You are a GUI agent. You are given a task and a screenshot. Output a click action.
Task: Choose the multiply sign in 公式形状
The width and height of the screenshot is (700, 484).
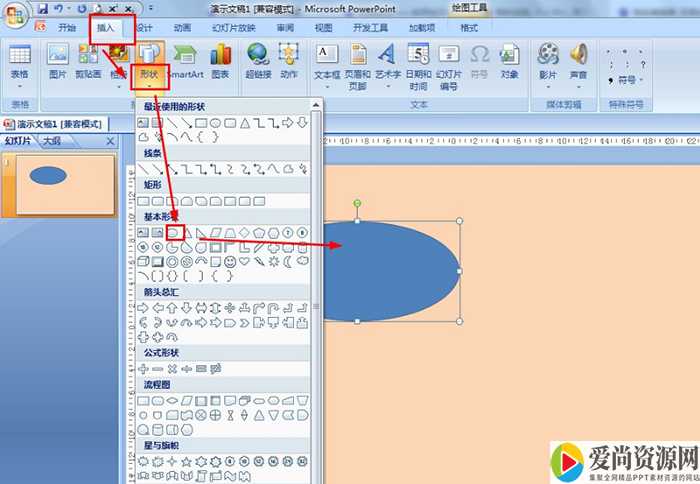tap(172, 369)
